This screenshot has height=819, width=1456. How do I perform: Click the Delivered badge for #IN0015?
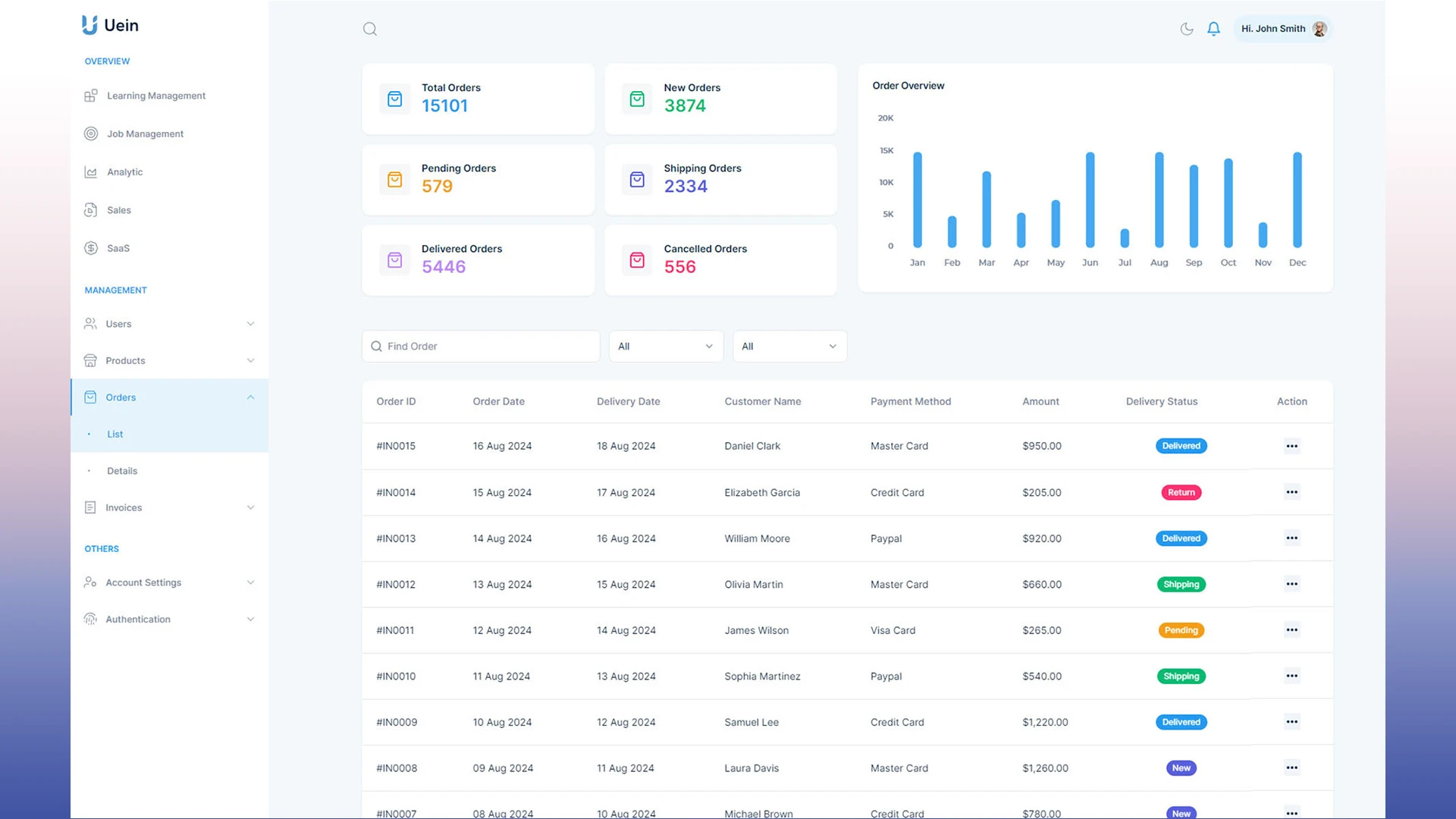click(x=1181, y=446)
